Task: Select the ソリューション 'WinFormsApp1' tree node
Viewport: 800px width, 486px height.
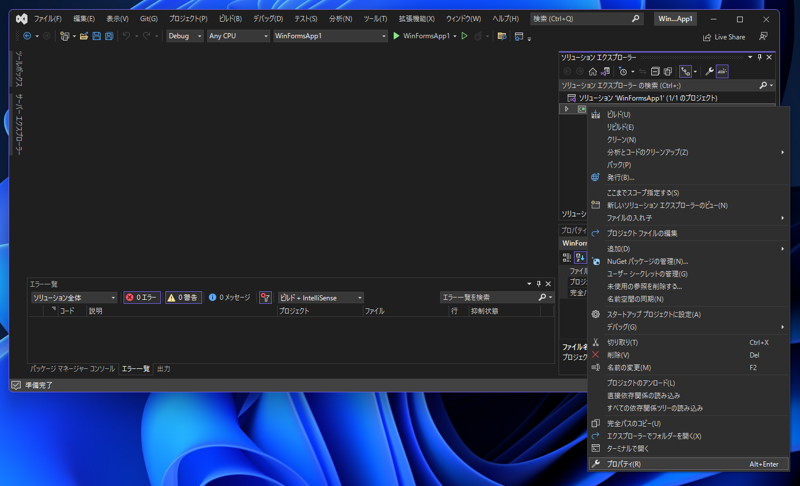Action: point(647,98)
